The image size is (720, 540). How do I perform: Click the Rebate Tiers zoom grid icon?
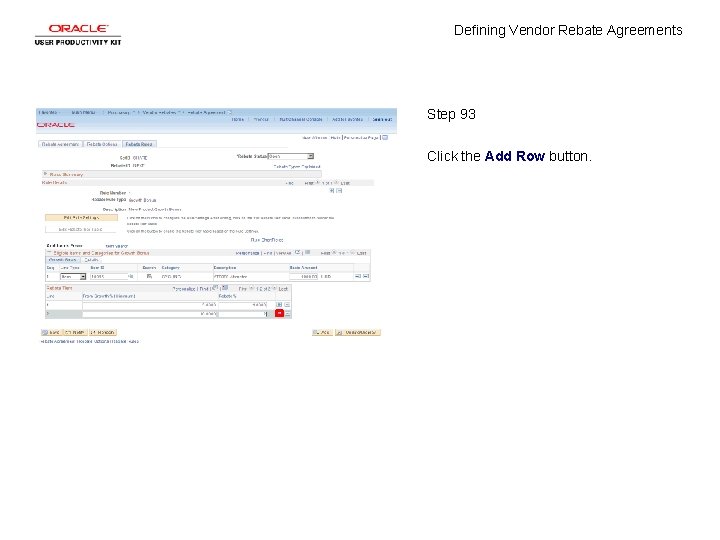pyautogui.click(x=215, y=288)
